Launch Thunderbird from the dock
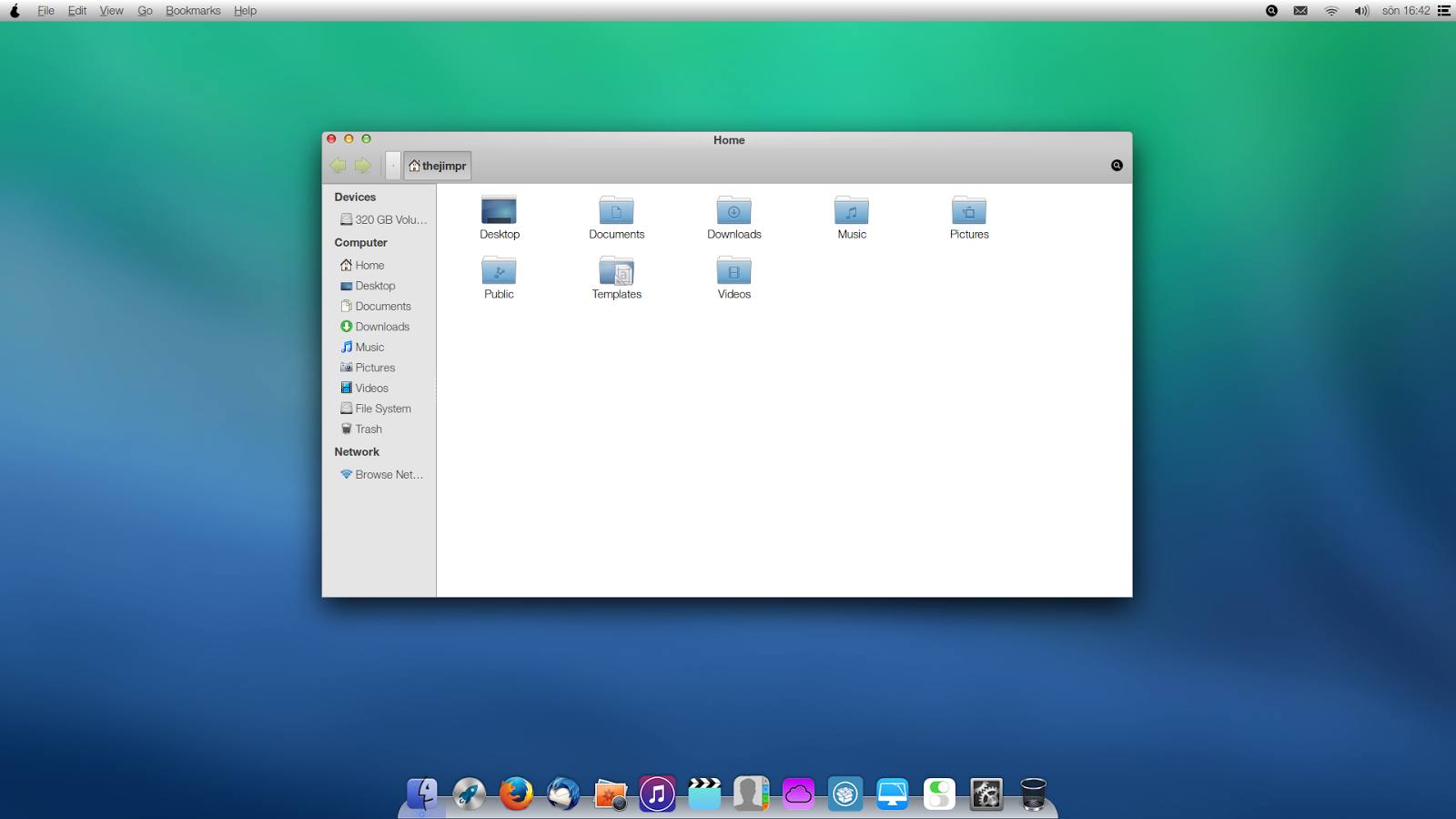Viewport: 1456px width, 819px height. coord(563,794)
